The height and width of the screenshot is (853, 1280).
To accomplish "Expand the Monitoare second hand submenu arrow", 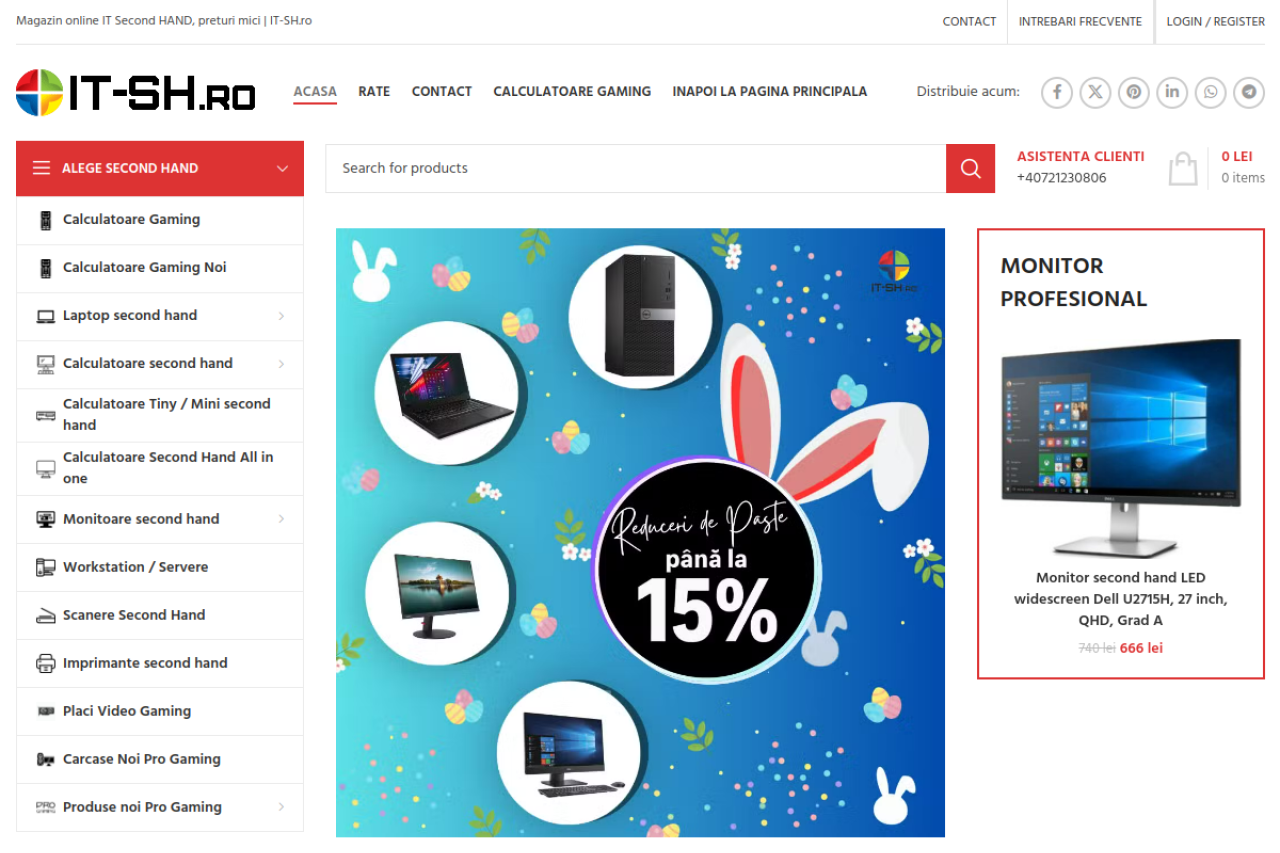I will 281,519.
